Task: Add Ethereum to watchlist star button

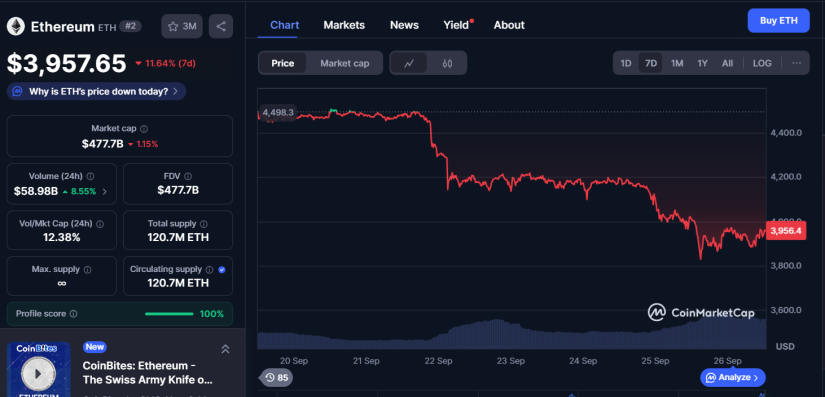Action: pyautogui.click(x=182, y=26)
